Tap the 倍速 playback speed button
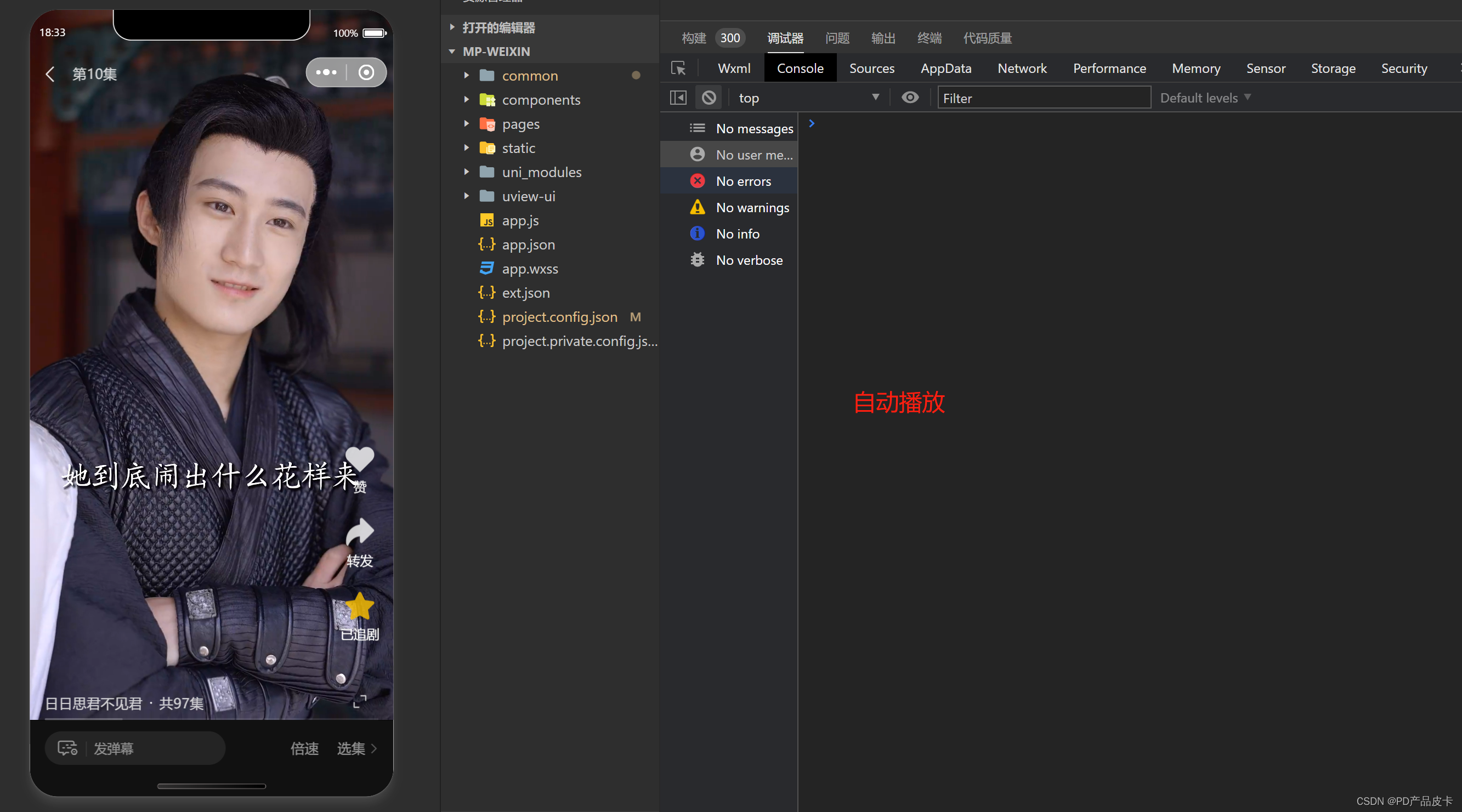 point(305,748)
